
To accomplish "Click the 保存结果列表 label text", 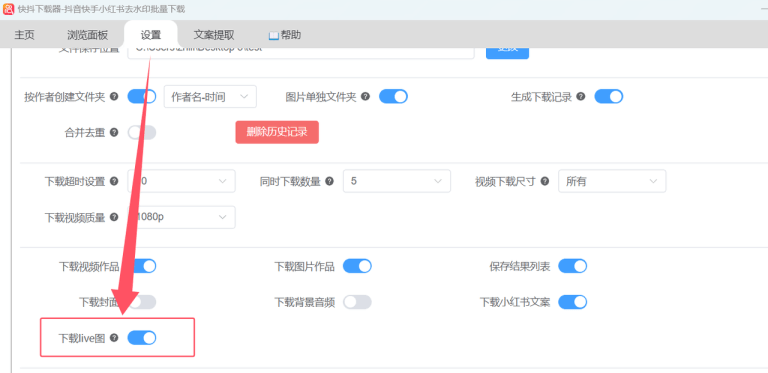I will [520, 266].
